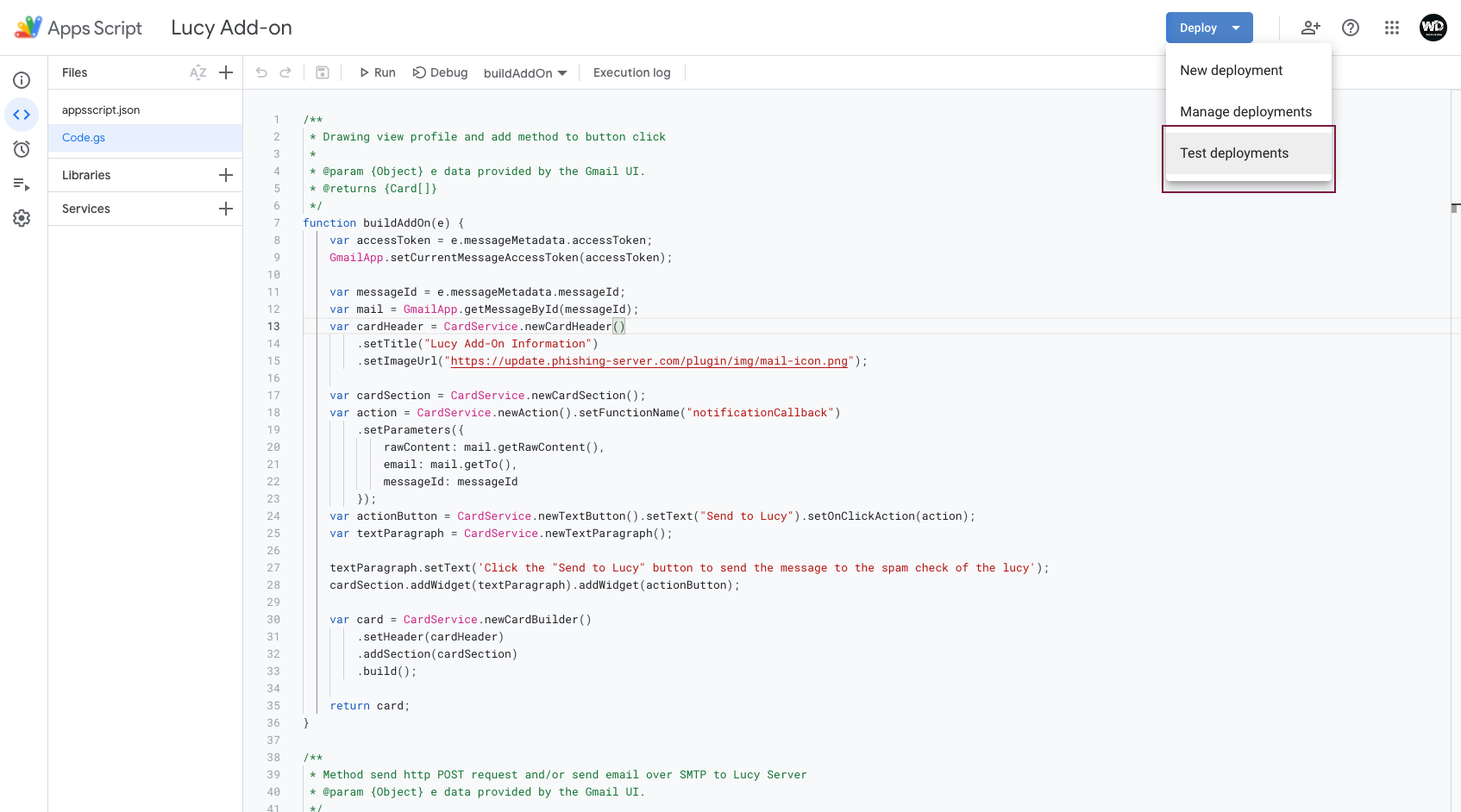Open Project Settings gear icon
This screenshot has height=812, width=1461.
click(x=22, y=218)
